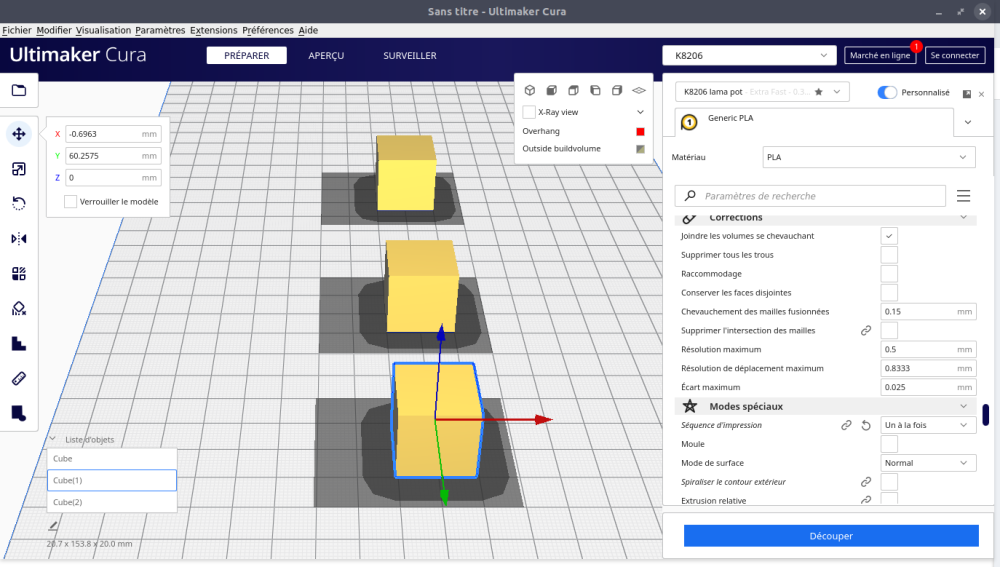Screen dimensions: 1000x567
Task: Select the support blocker tool
Action: point(18,309)
